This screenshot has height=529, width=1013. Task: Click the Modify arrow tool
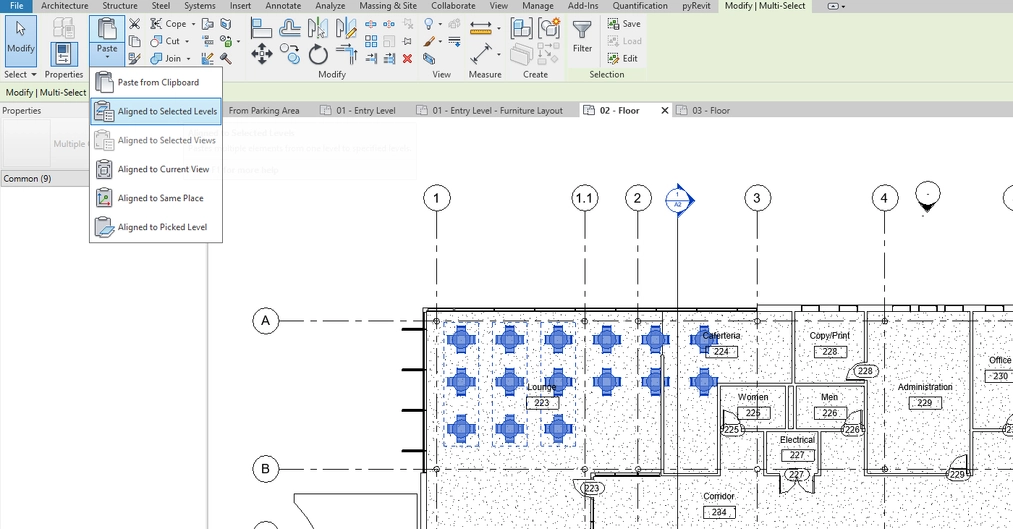tap(21, 39)
